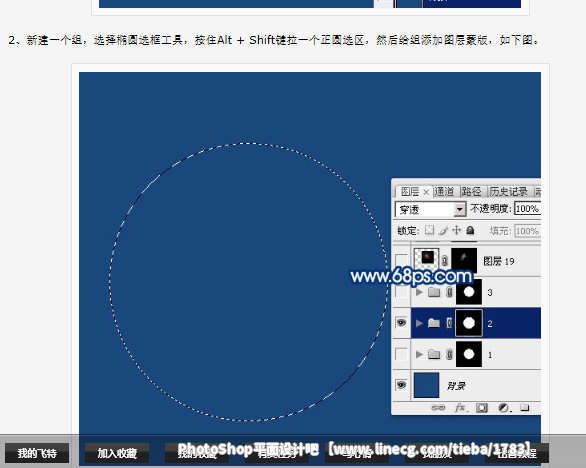This screenshot has height=468, width=586.
Task: Show group 3 using its visibility box
Action: coord(401,292)
